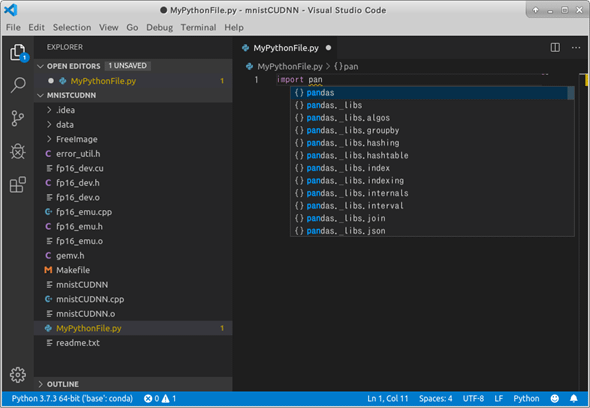
Task: Open error_util.h in explorer
Action: [x=133, y=154]
